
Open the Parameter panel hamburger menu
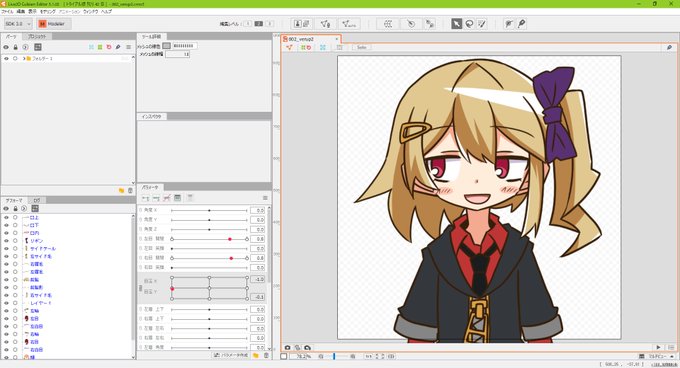[265, 198]
